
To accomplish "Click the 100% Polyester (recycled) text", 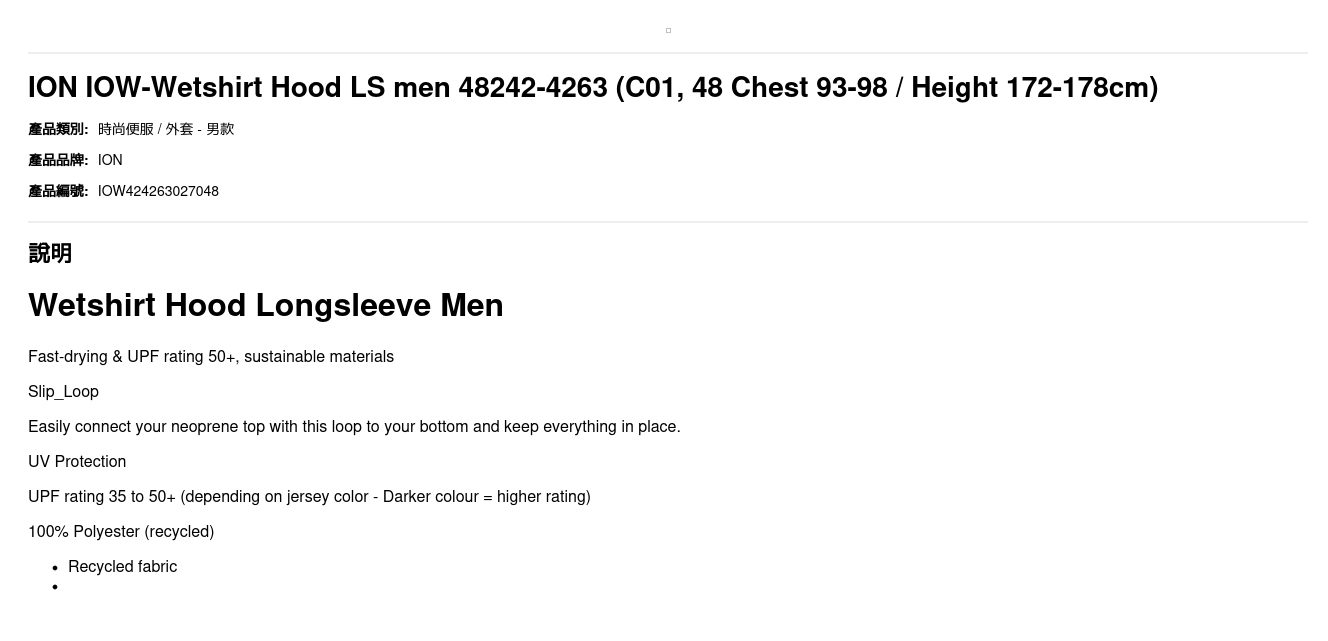I will click(x=121, y=532).
